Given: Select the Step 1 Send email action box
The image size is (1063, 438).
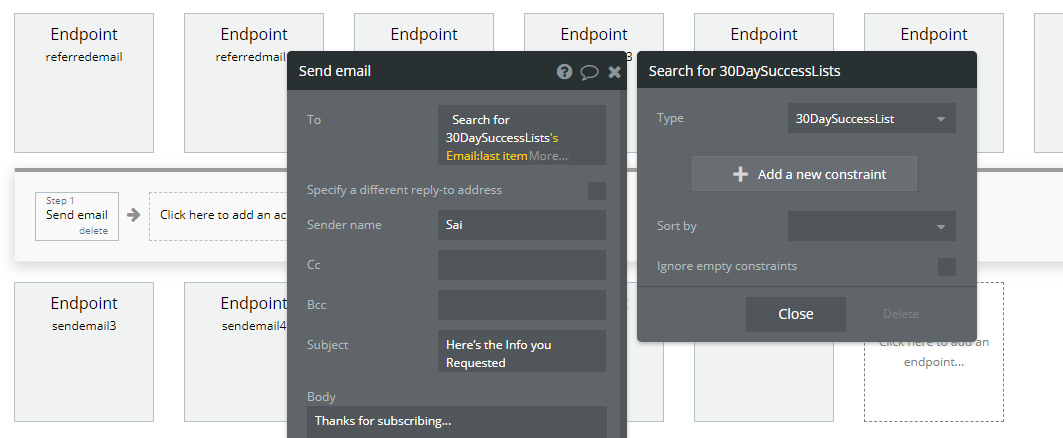Looking at the screenshot, I should tap(76, 215).
